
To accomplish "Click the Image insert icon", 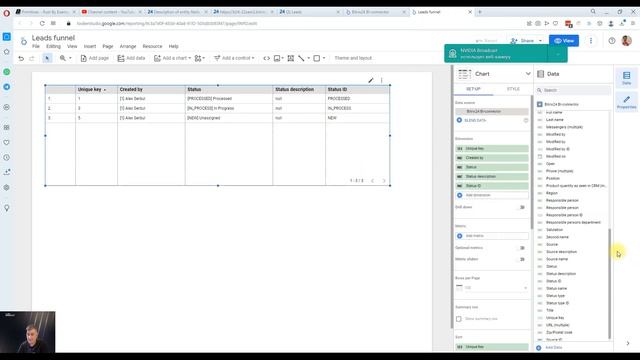I will (x=277, y=58).
